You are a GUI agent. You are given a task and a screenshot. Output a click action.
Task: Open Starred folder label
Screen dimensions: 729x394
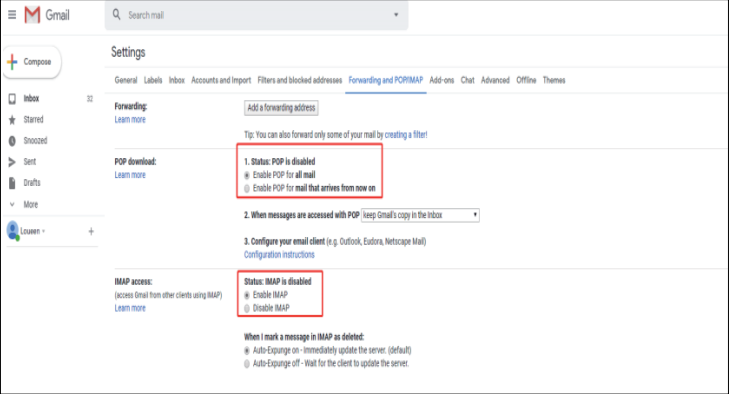click(33, 120)
